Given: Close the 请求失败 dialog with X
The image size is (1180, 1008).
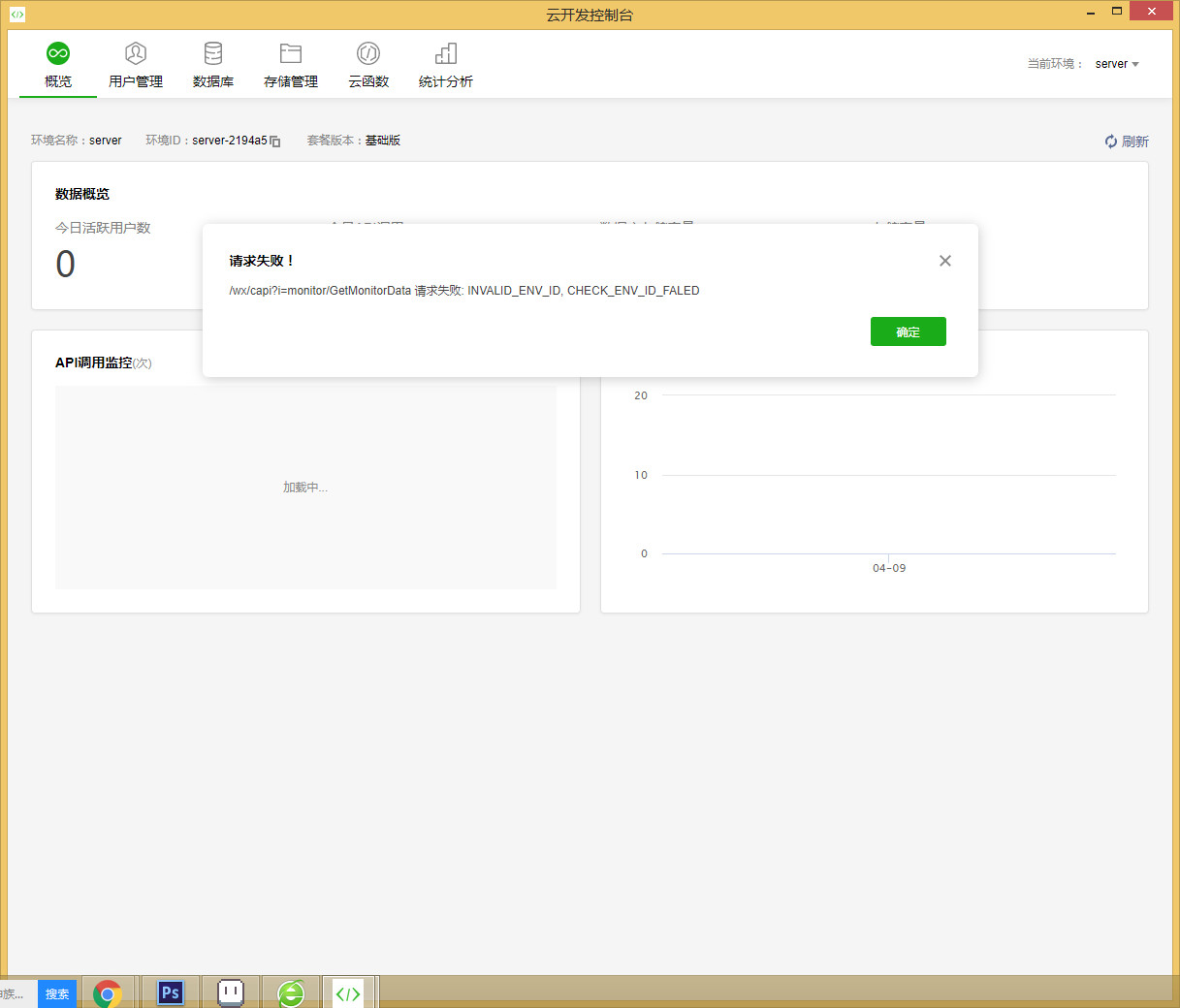Looking at the screenshot, I should click(x=945, y=261).
